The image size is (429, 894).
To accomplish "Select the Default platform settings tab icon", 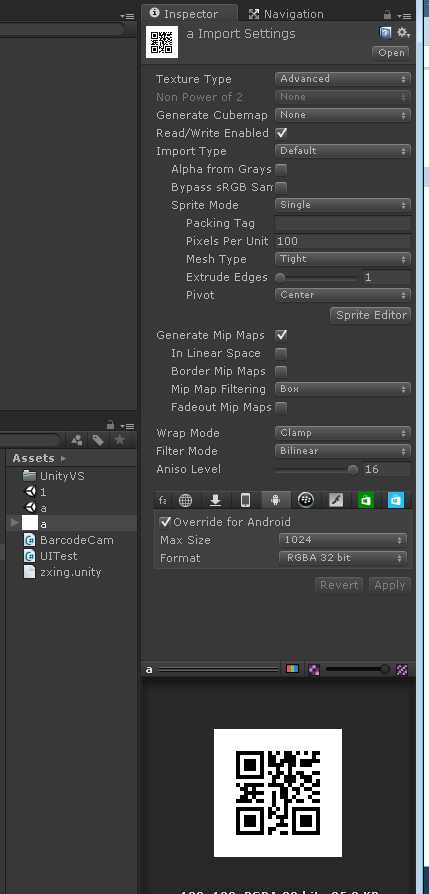I will [163, 500].
